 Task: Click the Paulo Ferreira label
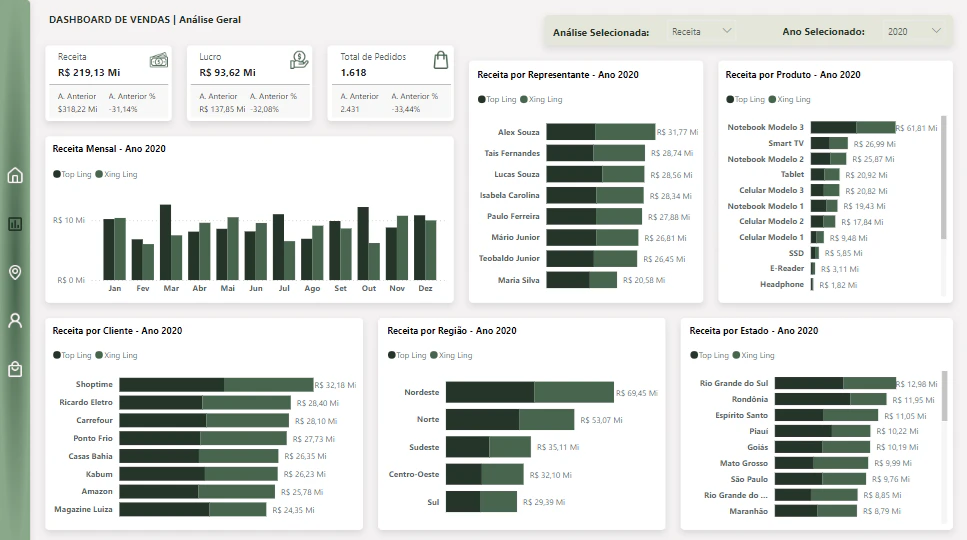click(x=513, y=216)
